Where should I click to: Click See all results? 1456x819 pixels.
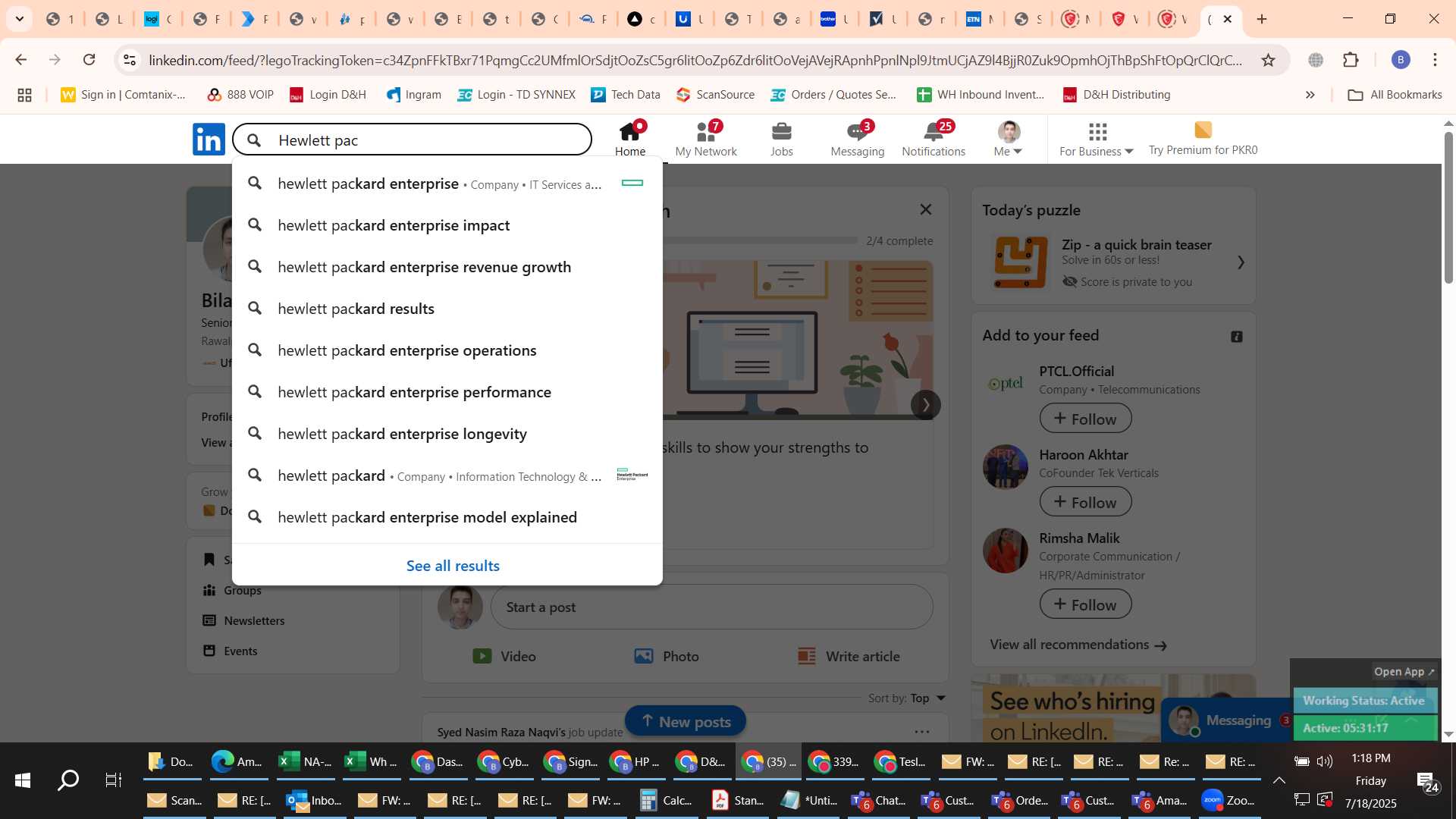click(x=453, y=566)
